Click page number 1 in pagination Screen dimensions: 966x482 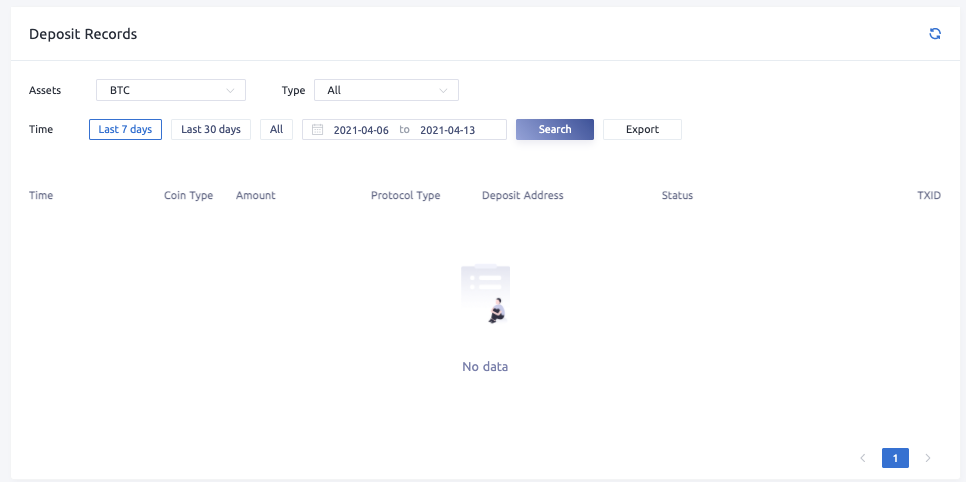[x=895, y=458]
